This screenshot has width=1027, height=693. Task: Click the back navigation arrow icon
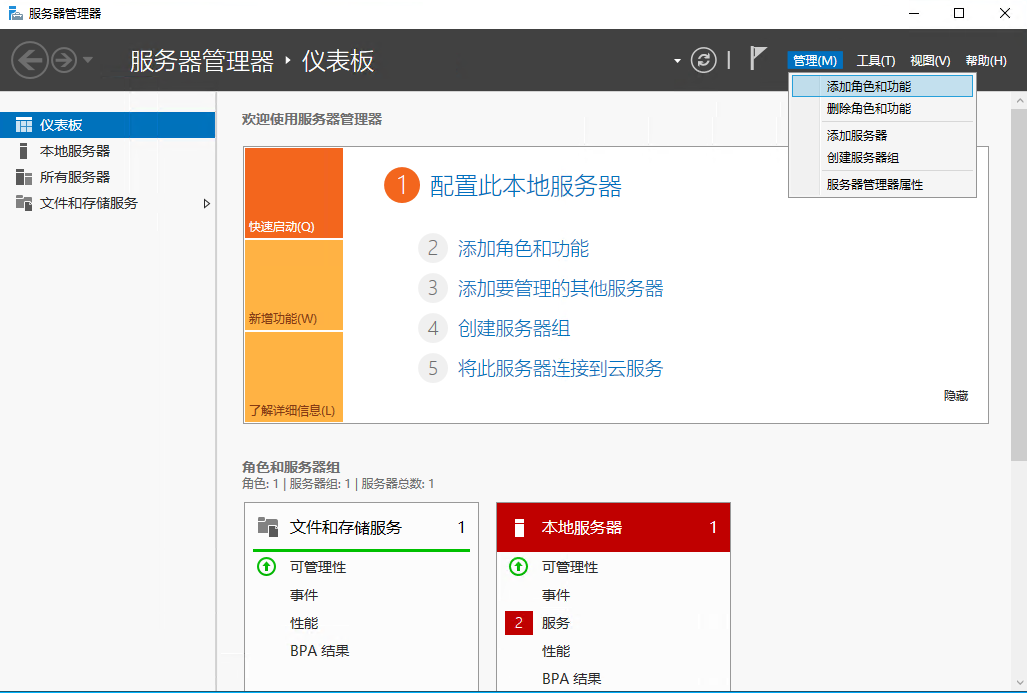[x=31, y=61]
